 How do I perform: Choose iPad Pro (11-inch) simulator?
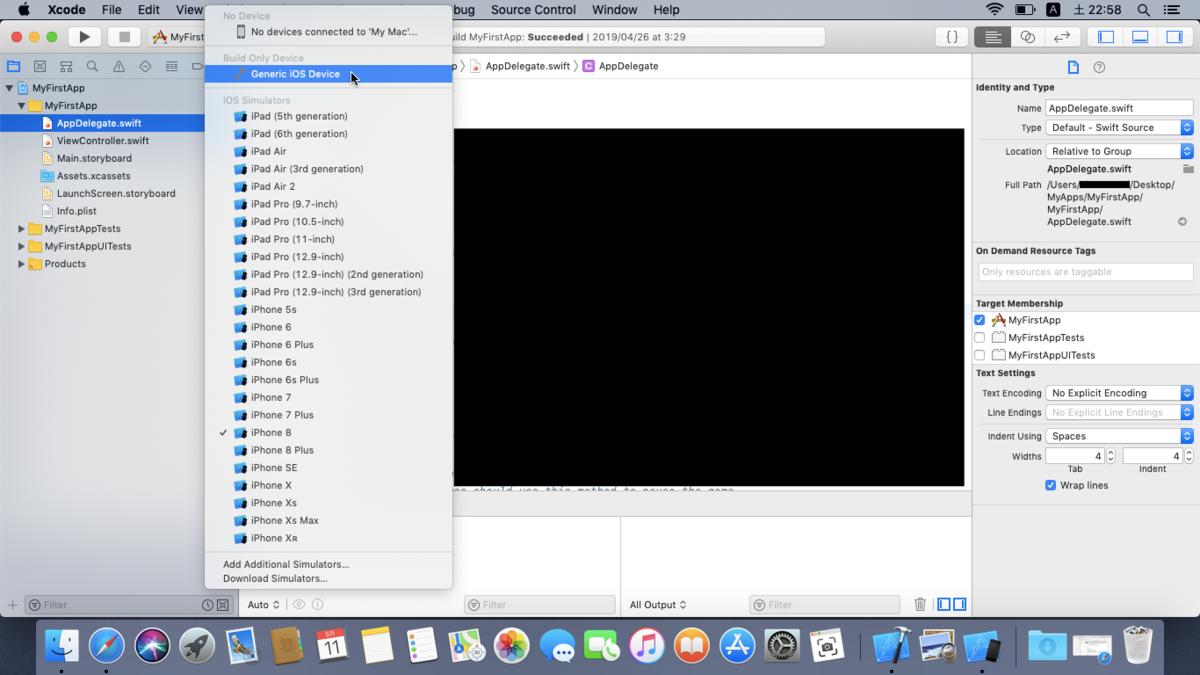[328, 239]
